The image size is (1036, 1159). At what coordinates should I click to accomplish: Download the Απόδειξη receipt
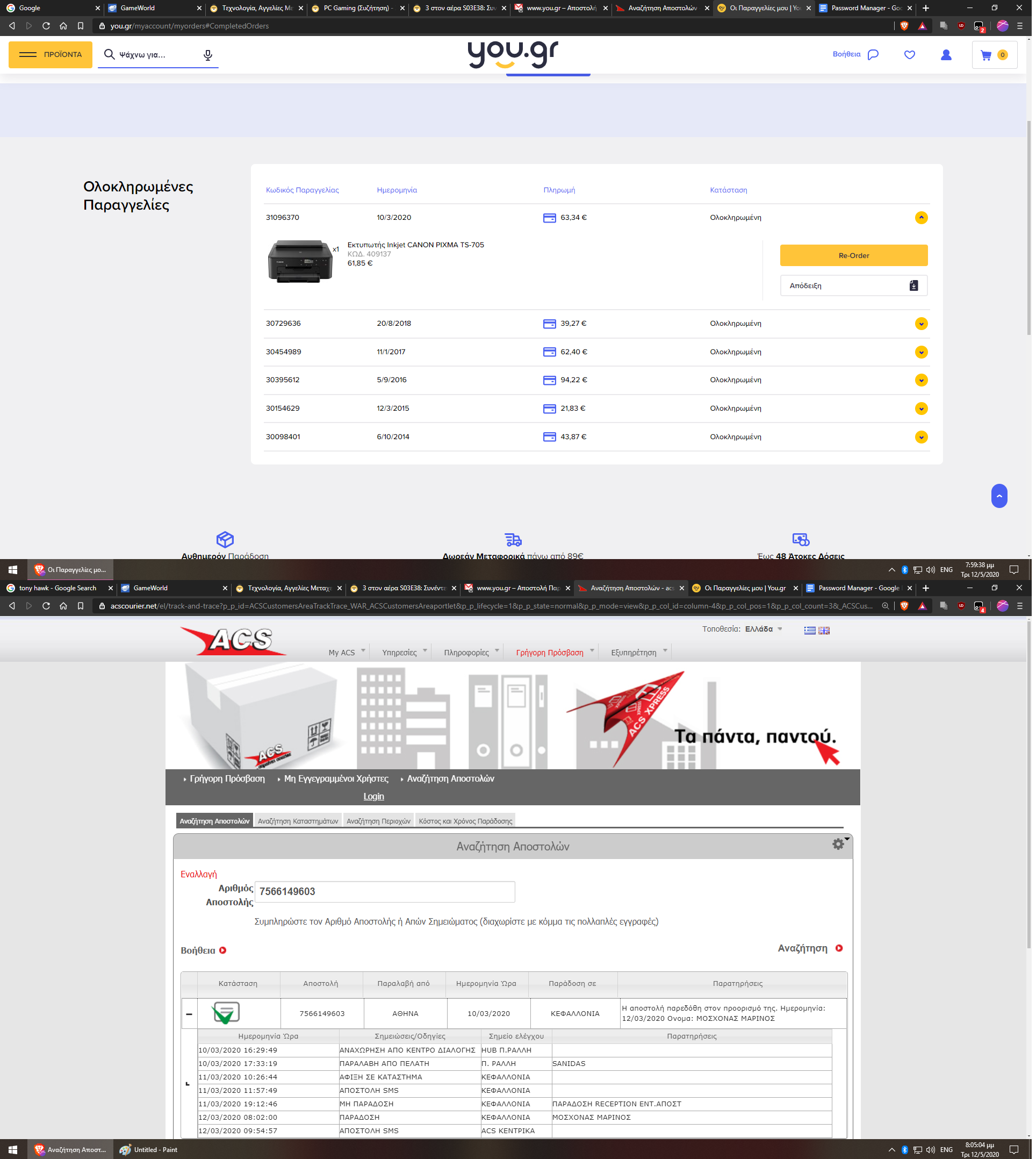click(x=853, y=285)
